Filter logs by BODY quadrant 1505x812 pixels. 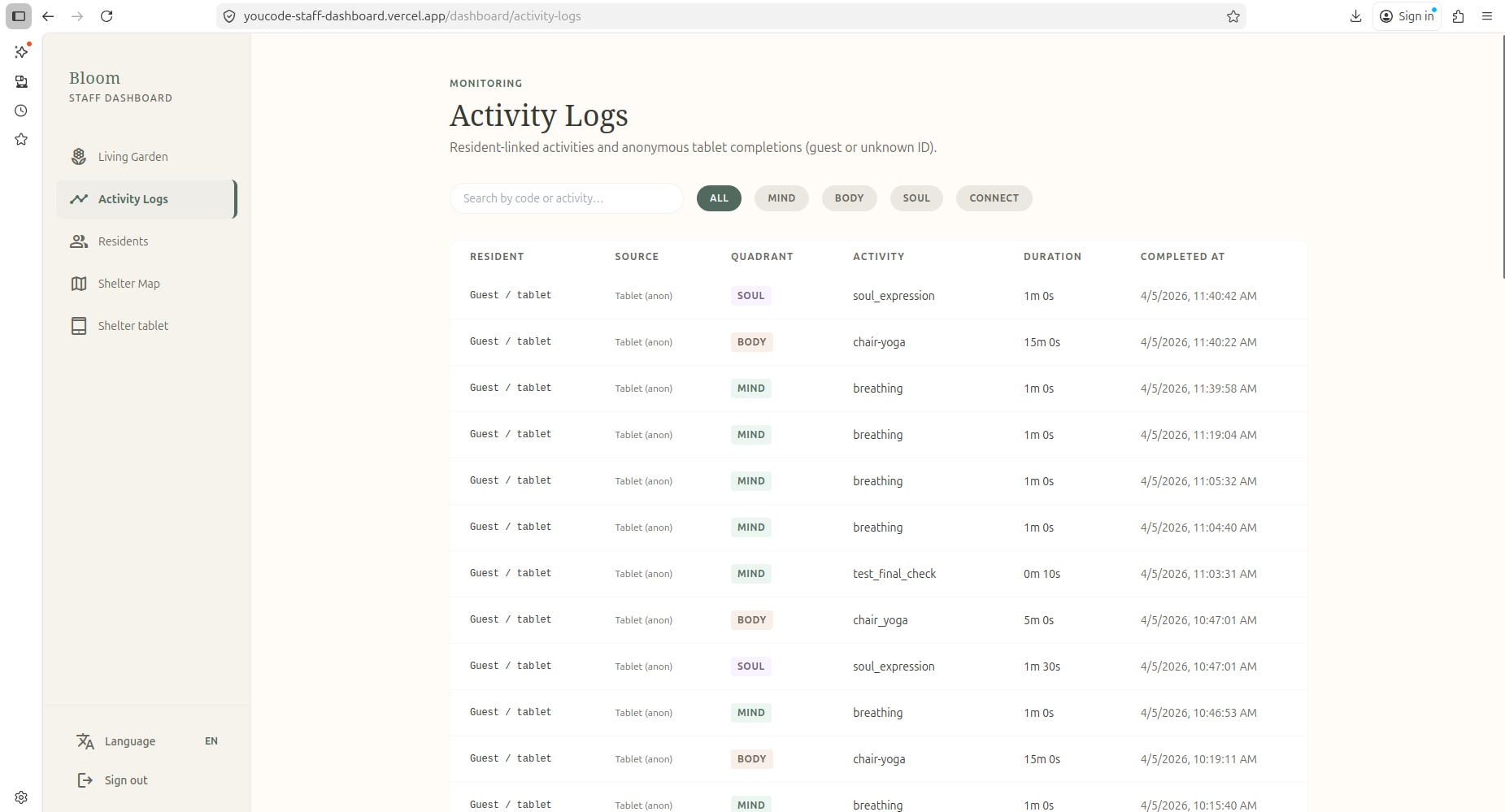coord(849,198)
